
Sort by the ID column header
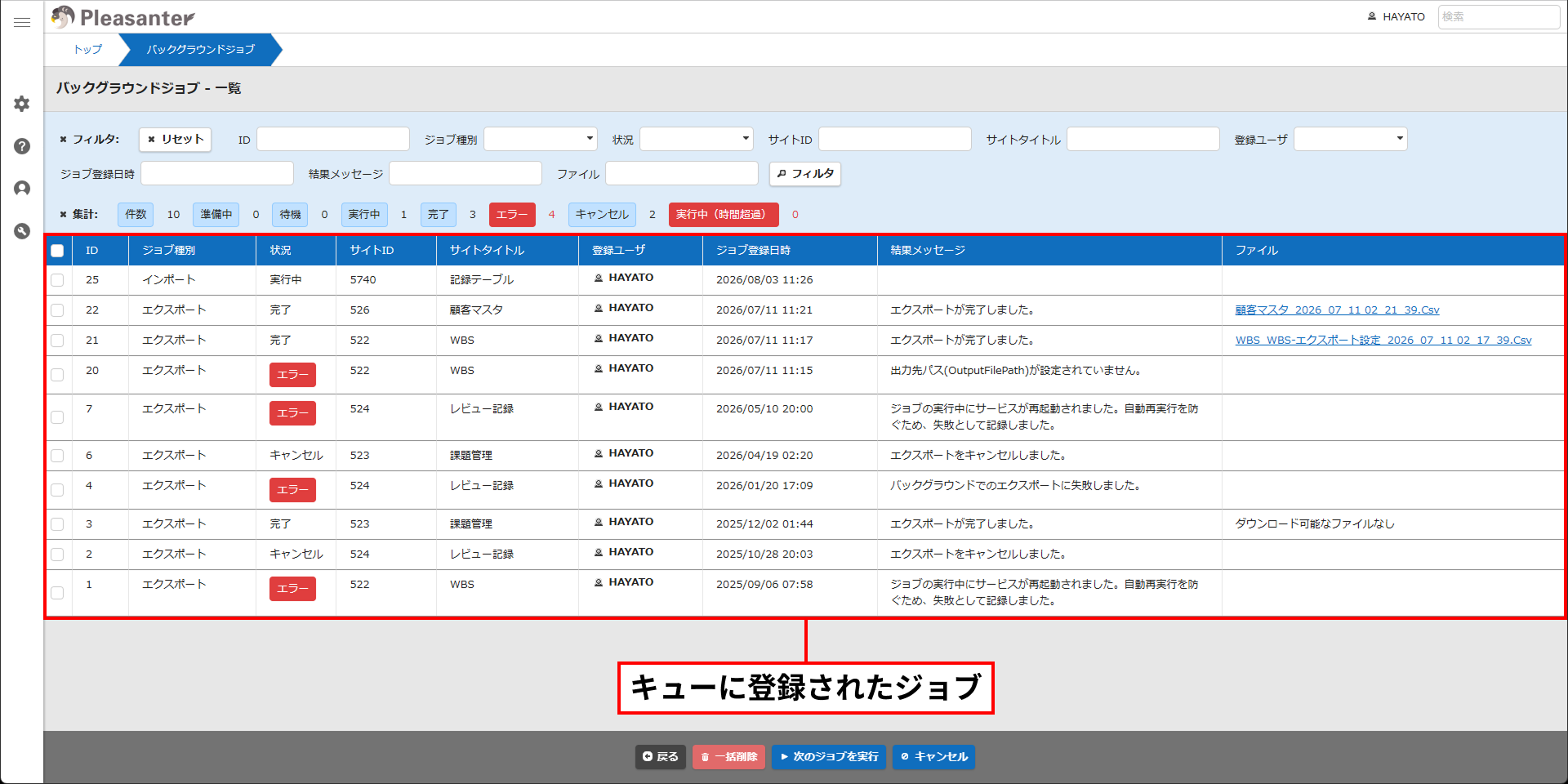coord(100,251)
